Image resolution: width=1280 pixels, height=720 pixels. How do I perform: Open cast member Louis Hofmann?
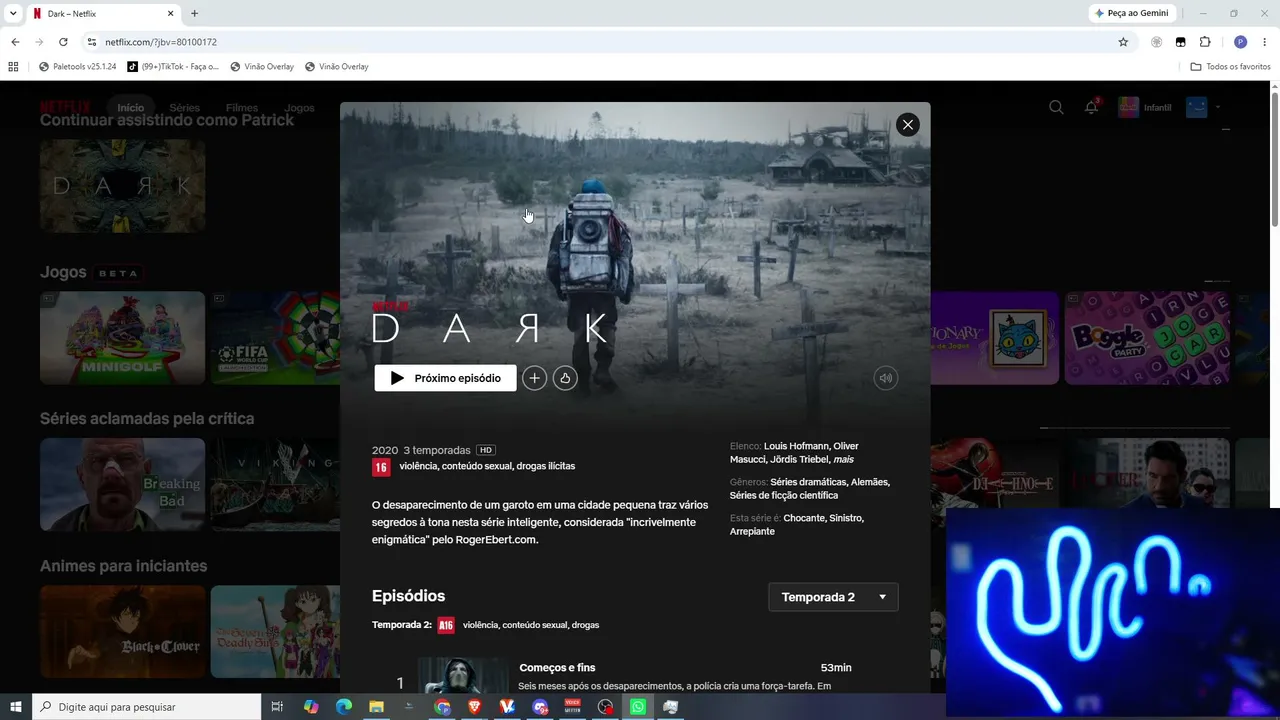797,446
